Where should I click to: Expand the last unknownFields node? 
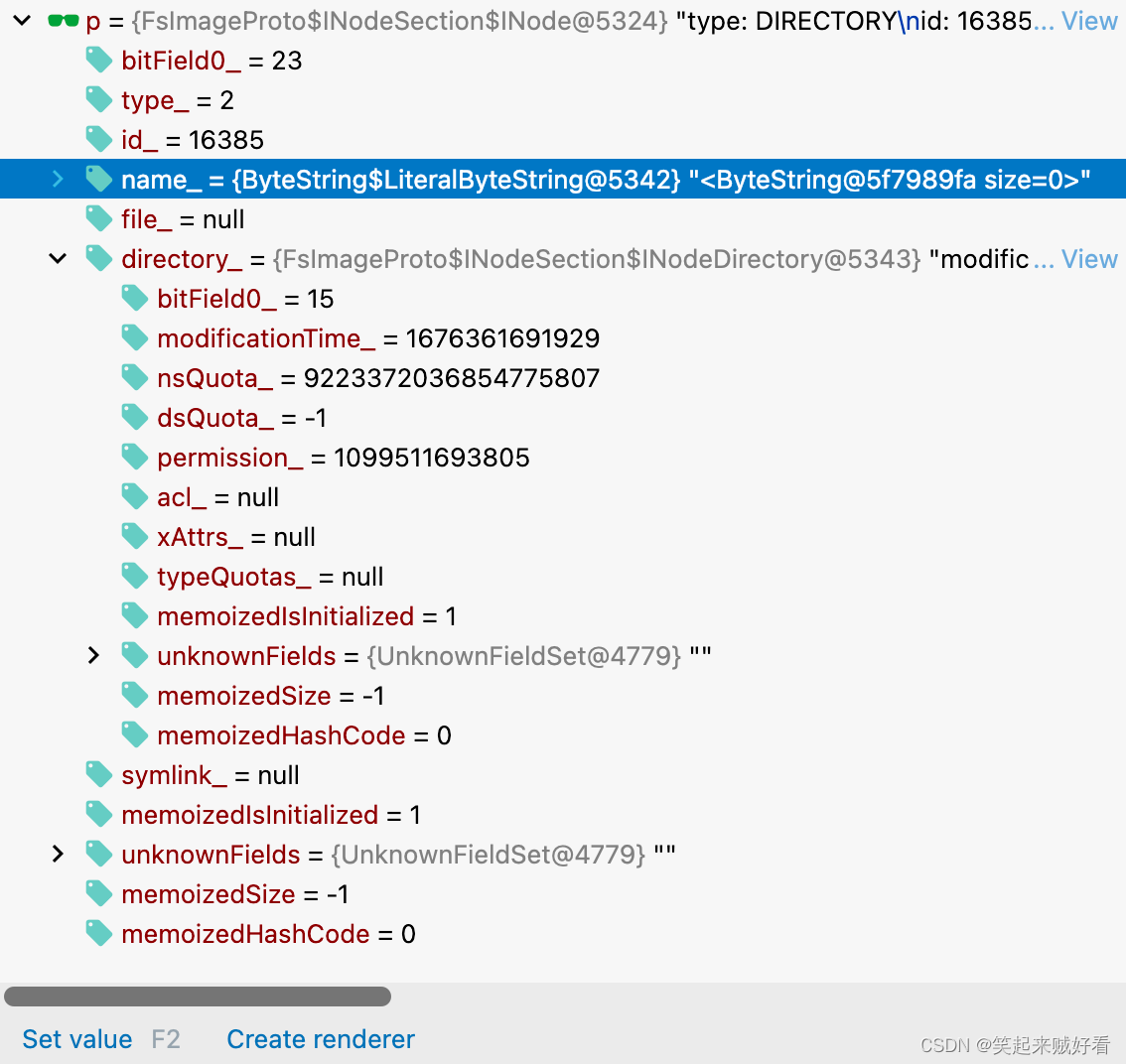[x=59, y=854]
